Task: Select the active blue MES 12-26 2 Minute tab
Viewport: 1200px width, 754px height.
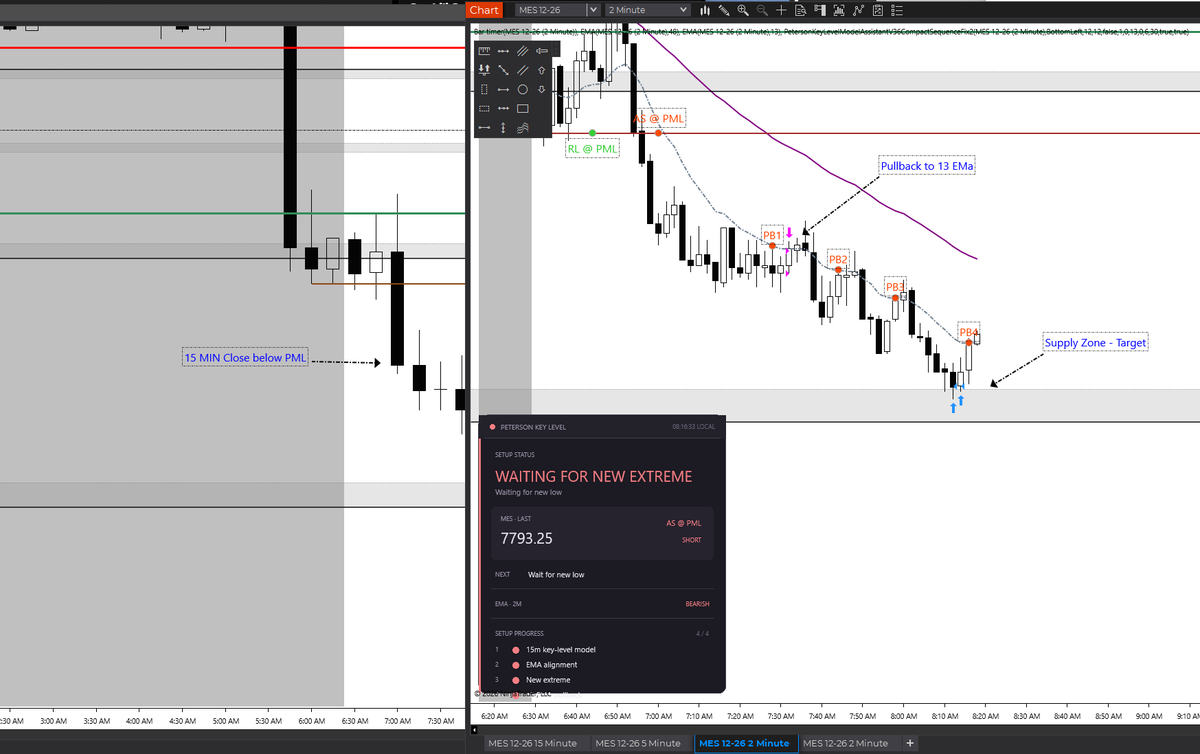Action: tap(744, 743)
